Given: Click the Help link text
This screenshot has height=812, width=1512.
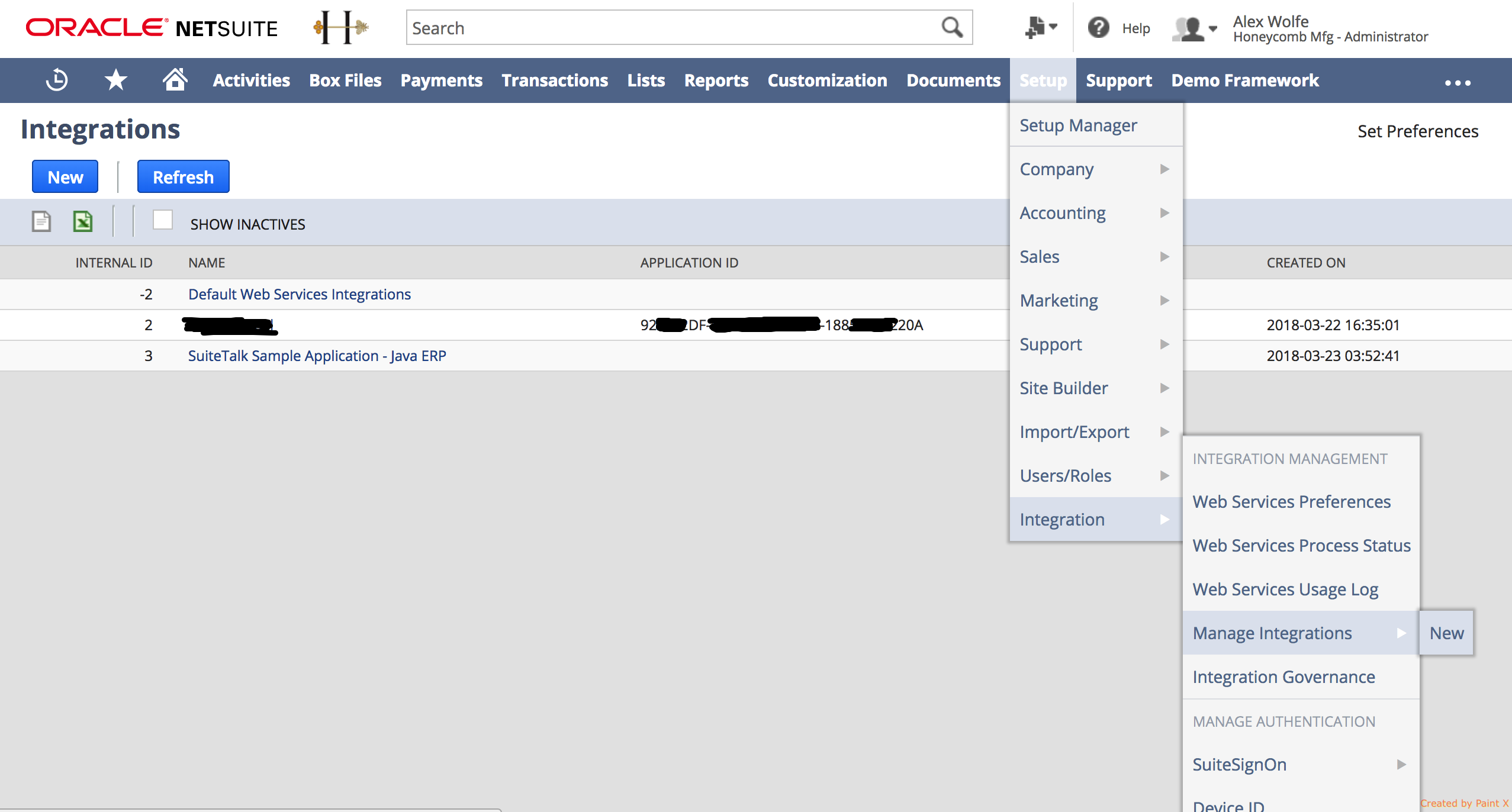Looking at the screenshot, I should (1135, 28).
